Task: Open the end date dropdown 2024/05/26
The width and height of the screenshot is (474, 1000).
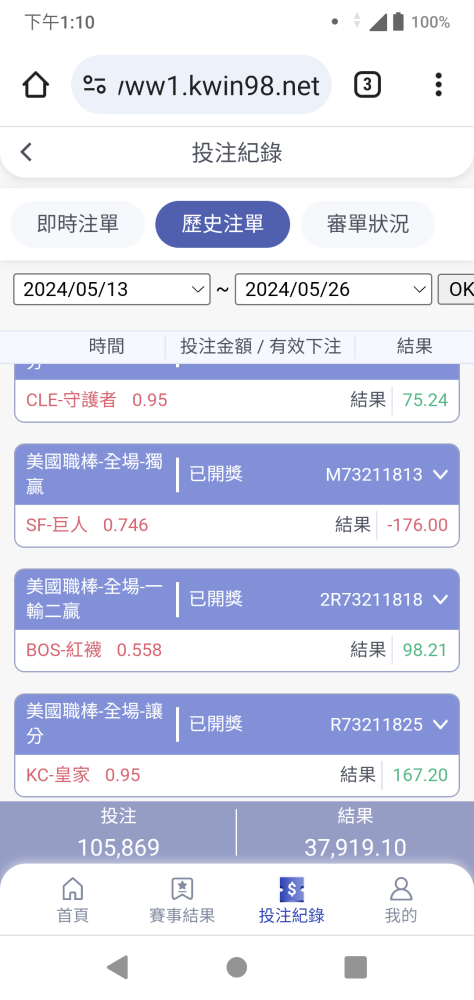Action: [x=334, y=290]
